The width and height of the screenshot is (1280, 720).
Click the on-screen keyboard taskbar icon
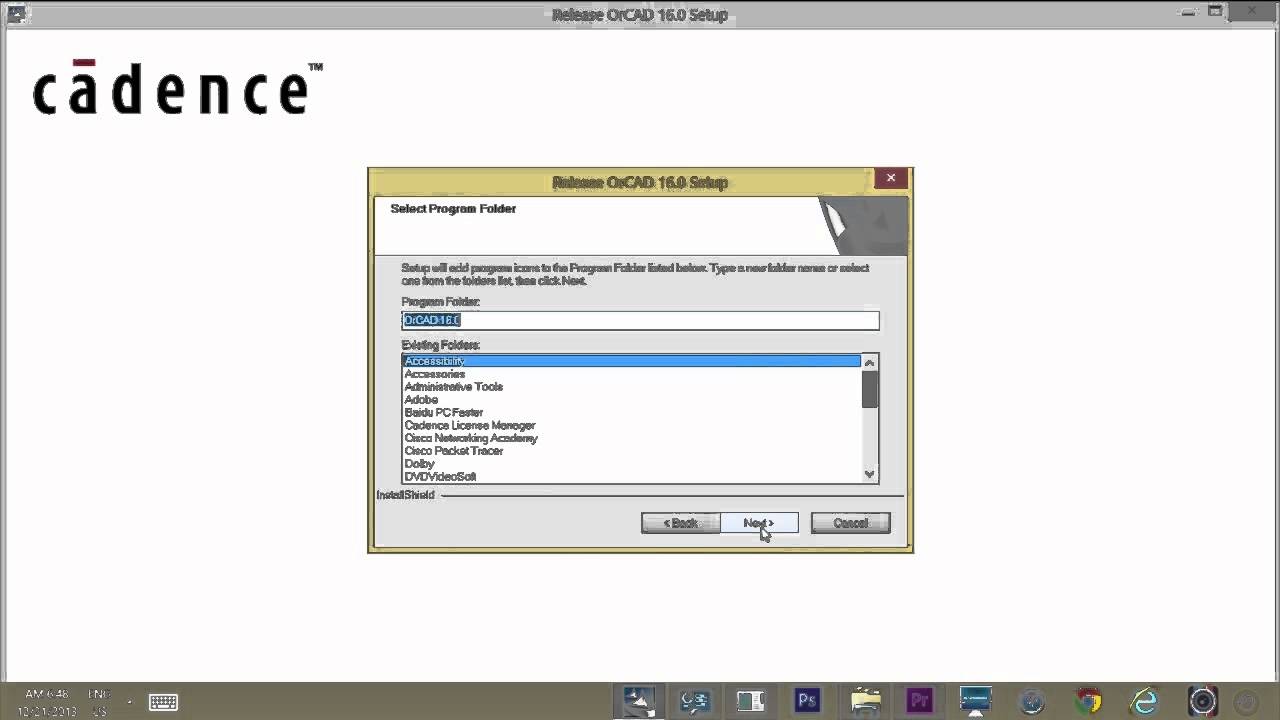coord(163,702)
